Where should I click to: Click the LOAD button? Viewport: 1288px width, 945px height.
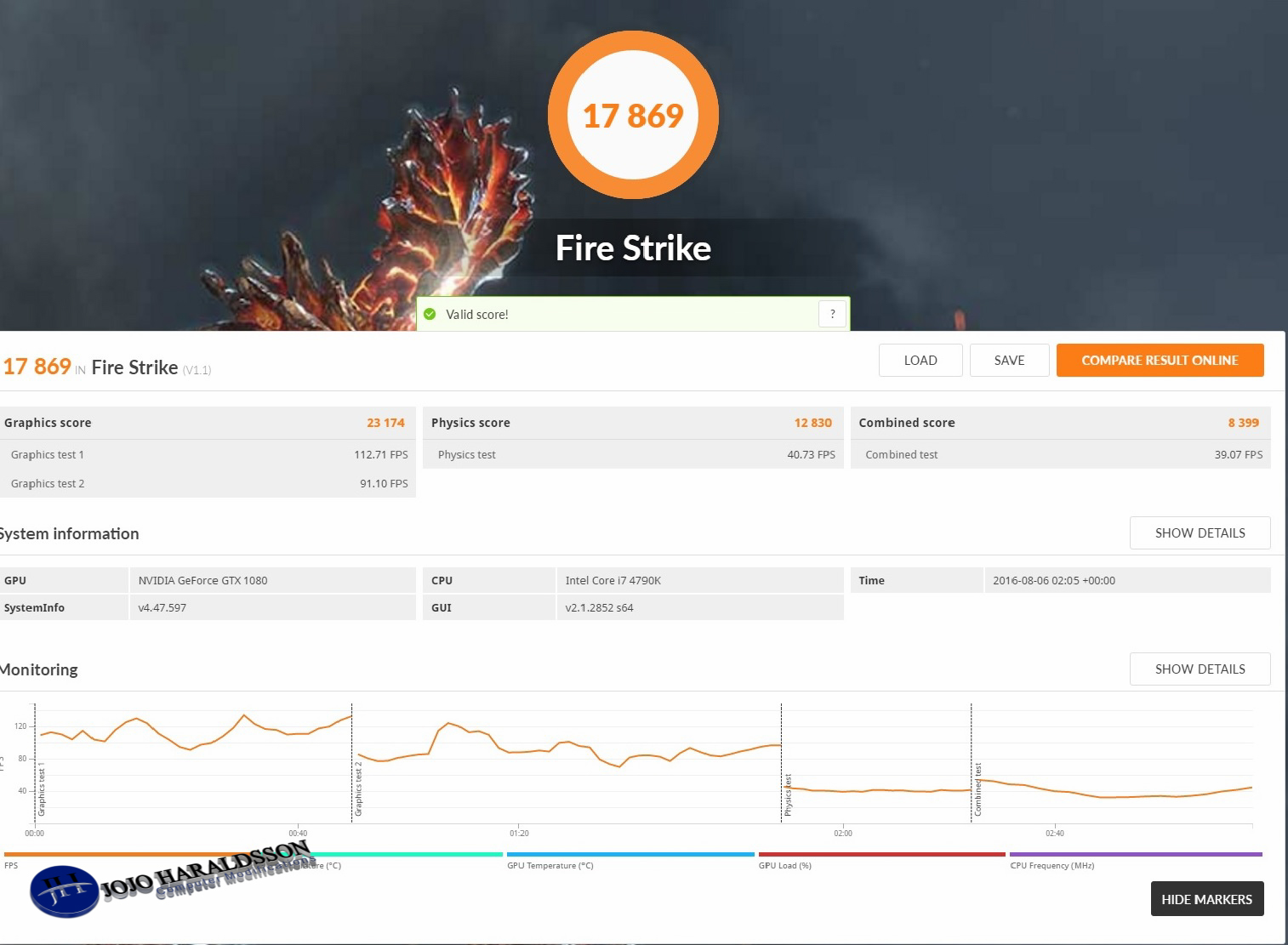pos(920,360)
